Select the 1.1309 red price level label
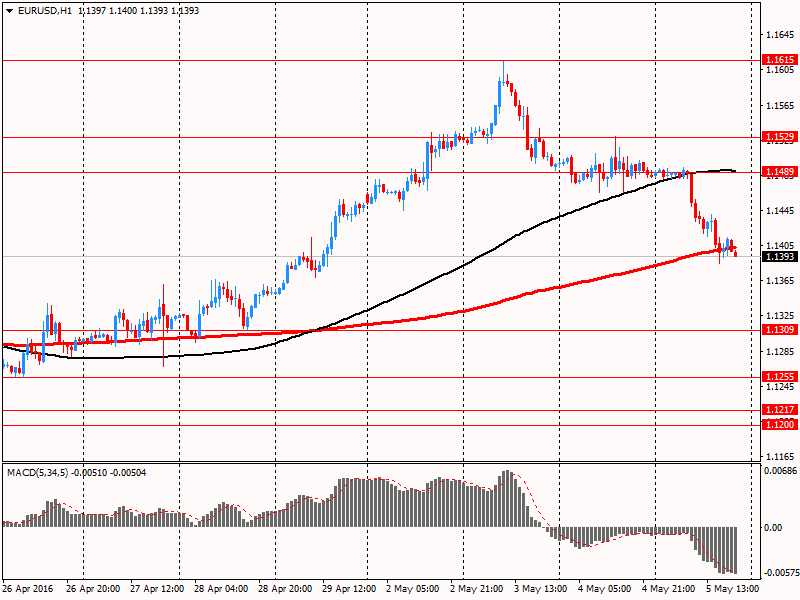Image resolution: width=800 pixels, height=600 pixels. click(780, 330)
